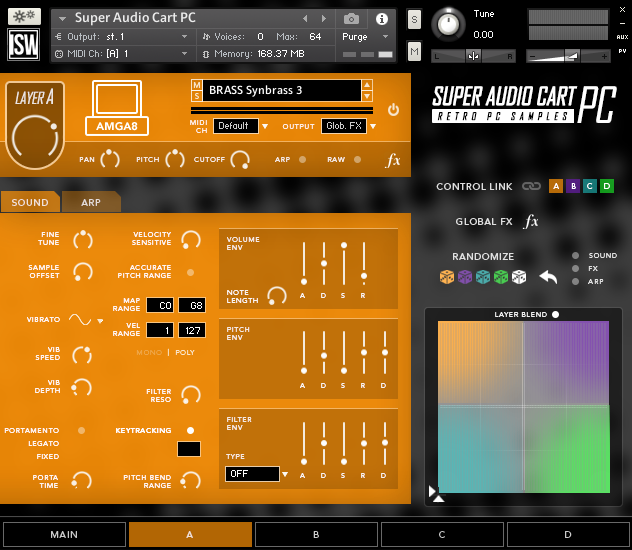Open the camera snapshot icon

[x=351, y=19]
